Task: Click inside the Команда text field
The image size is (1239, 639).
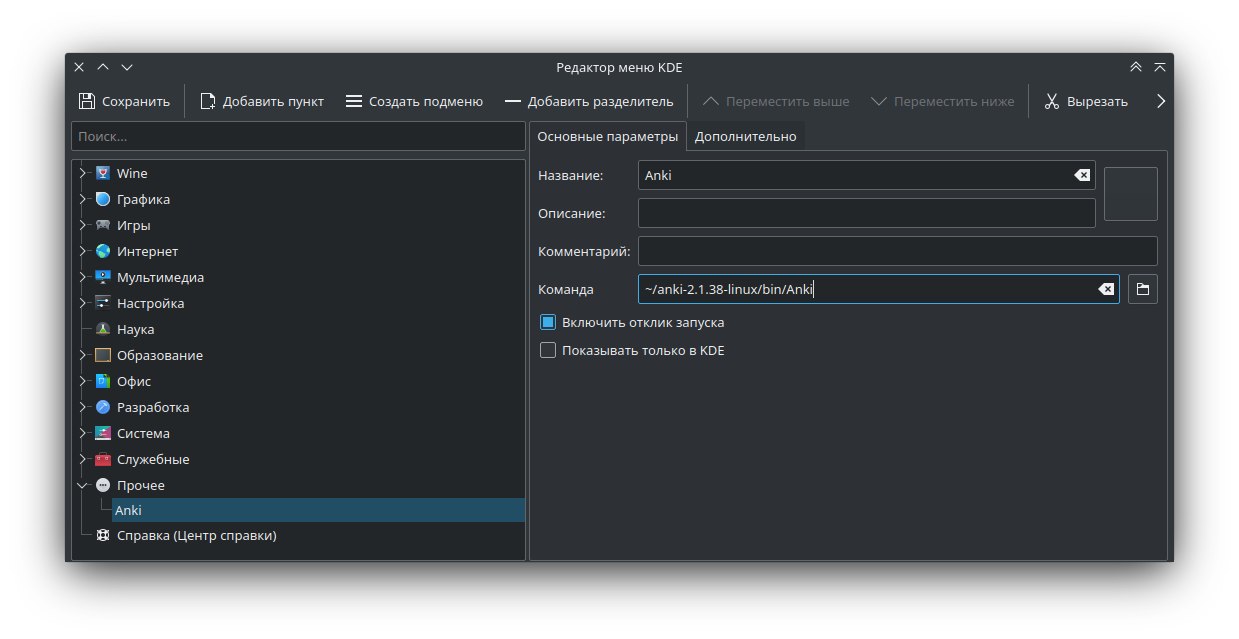Action: [879, 289]
